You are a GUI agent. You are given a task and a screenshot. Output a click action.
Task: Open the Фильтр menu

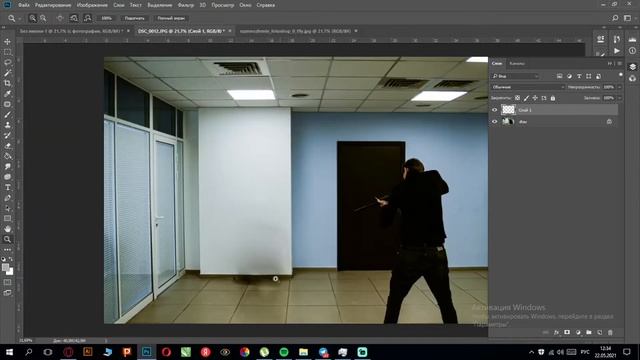coord(186,5)
